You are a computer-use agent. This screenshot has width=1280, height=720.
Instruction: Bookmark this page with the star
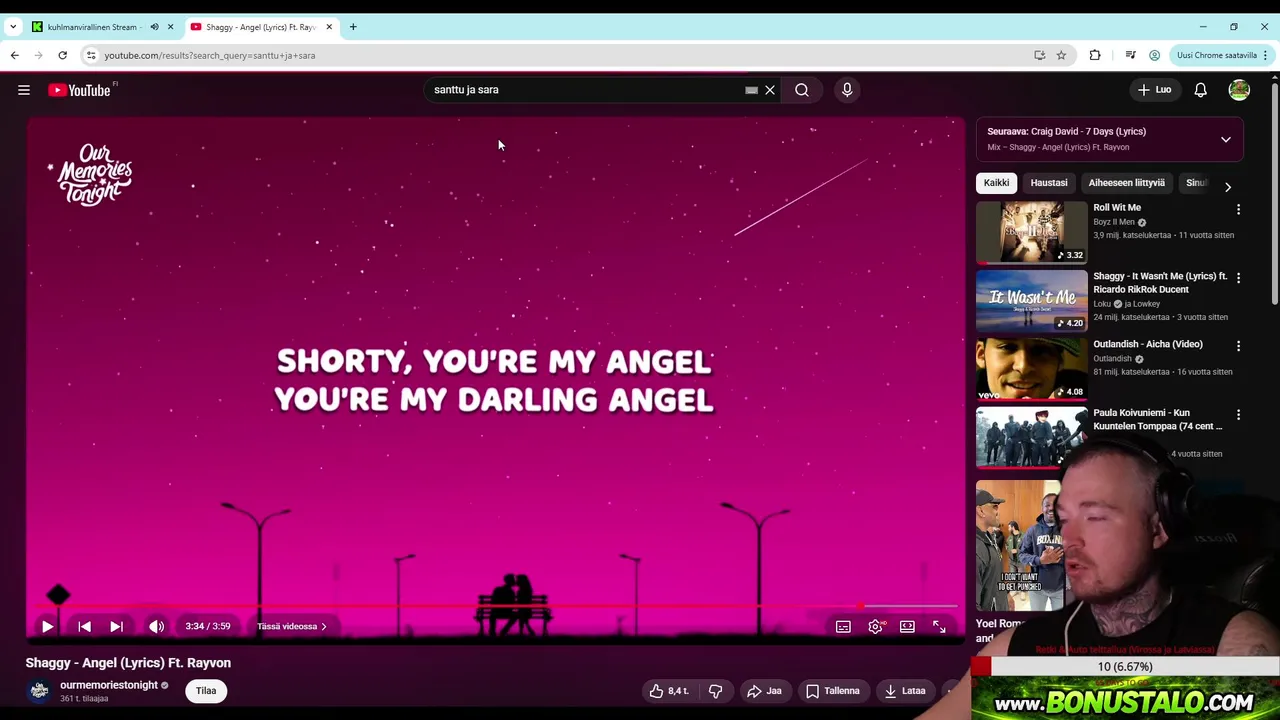click(1061, 55)
